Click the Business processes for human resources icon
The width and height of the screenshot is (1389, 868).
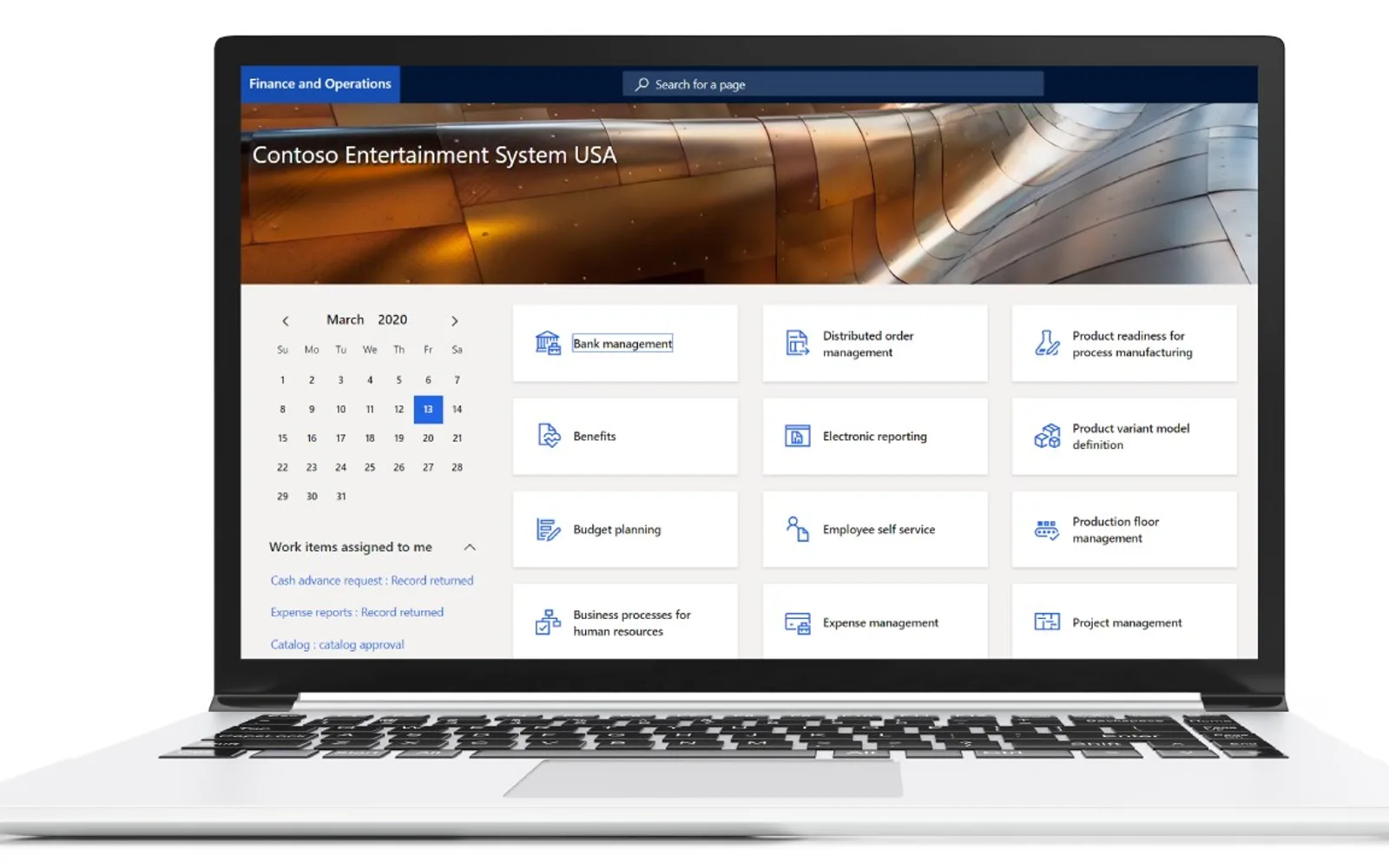pos(548,622)
